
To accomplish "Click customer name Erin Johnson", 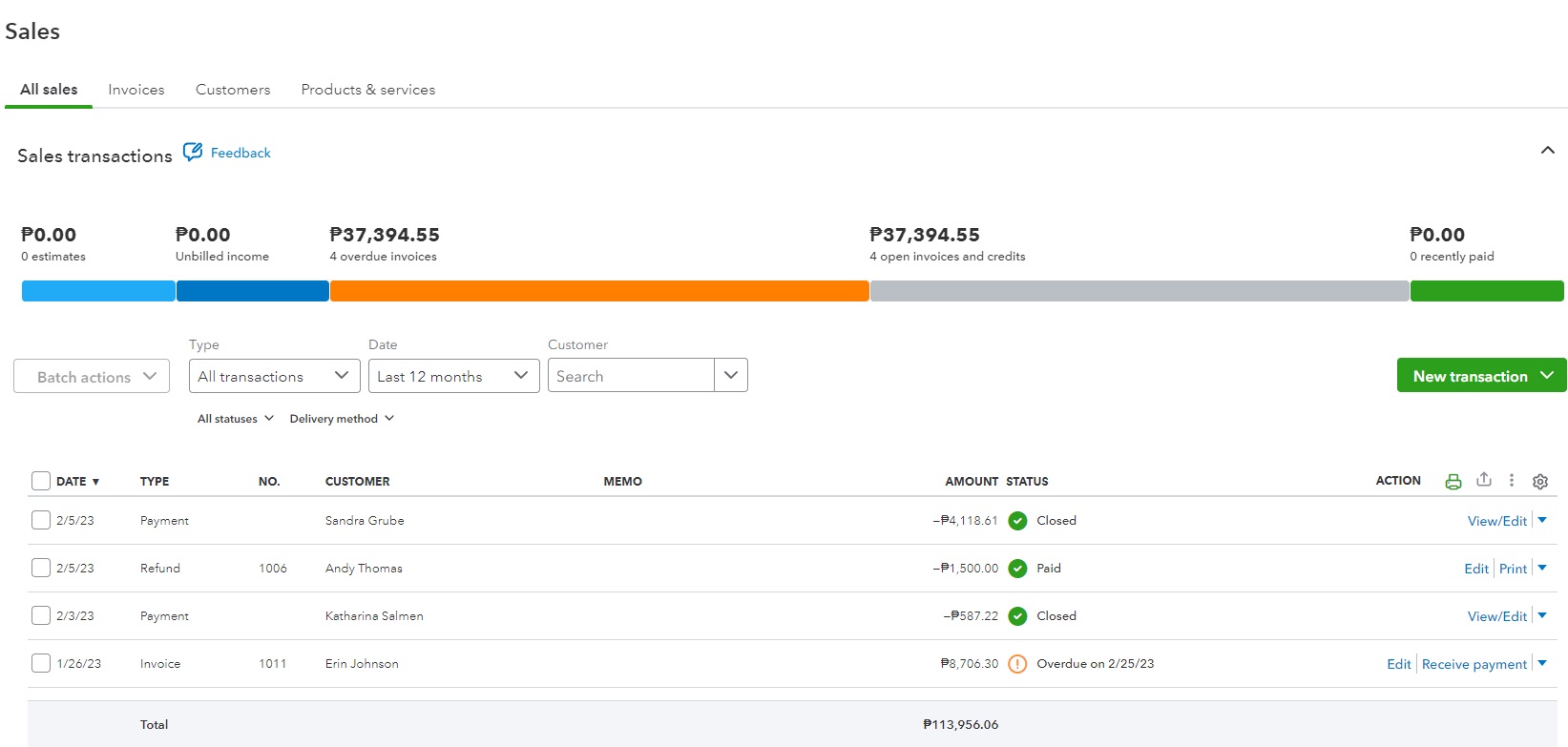I will pyautogui.click(x=362, y=664).
